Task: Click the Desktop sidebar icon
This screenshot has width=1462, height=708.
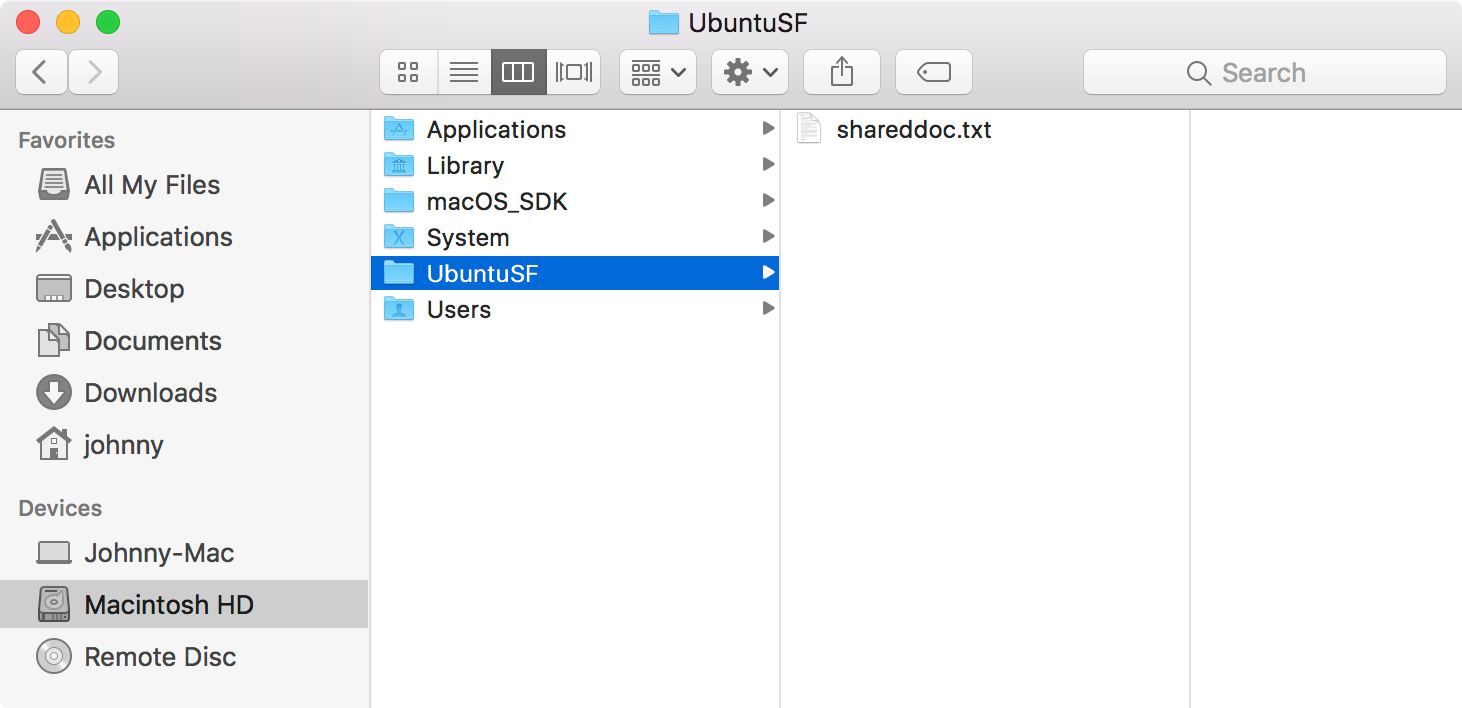Action: point(54,289)
